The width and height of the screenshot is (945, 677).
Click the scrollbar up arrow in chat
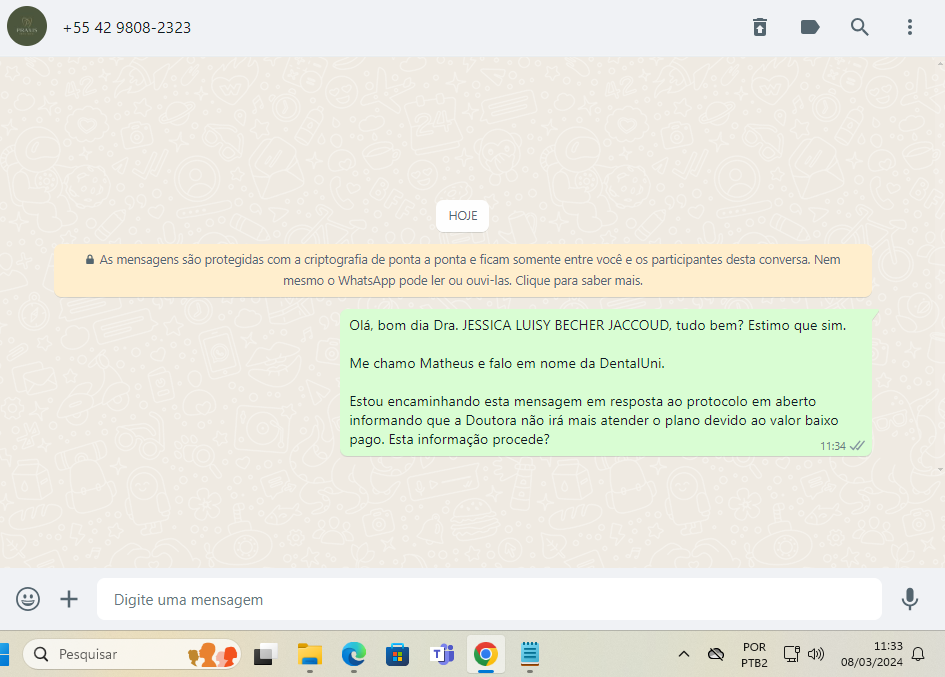click(x=940, y=63)
